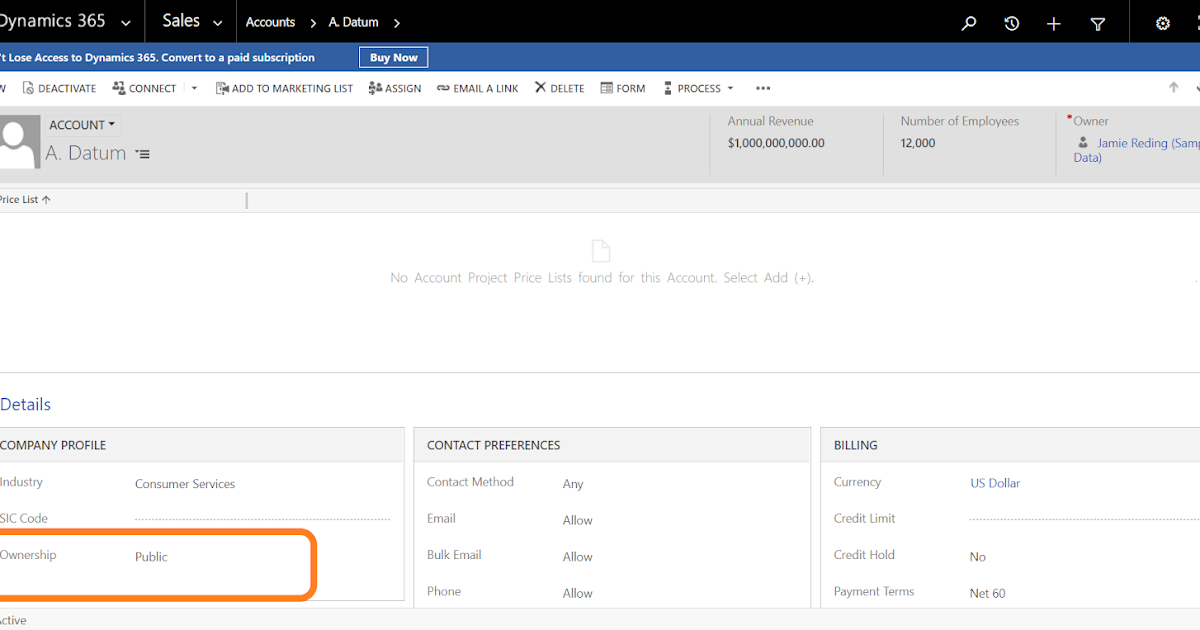Screen dimensions: 1200x630
Task: Open the more commands ellipsis menu
Action: click(763, 88)
